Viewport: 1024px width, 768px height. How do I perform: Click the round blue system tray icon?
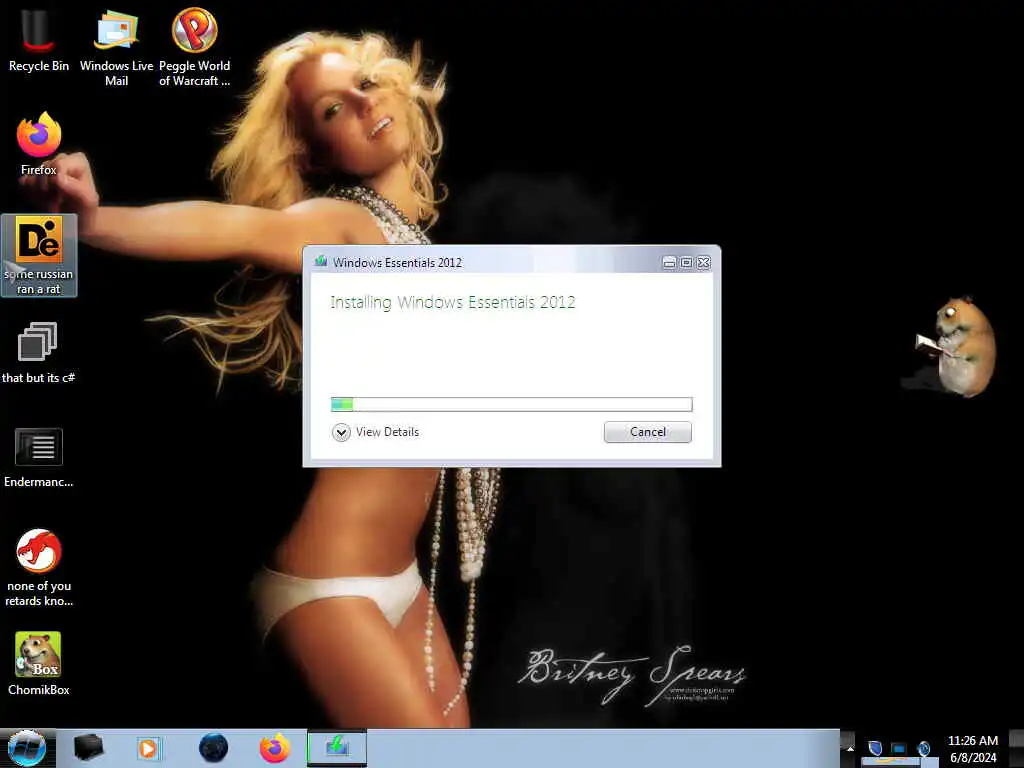923,748
